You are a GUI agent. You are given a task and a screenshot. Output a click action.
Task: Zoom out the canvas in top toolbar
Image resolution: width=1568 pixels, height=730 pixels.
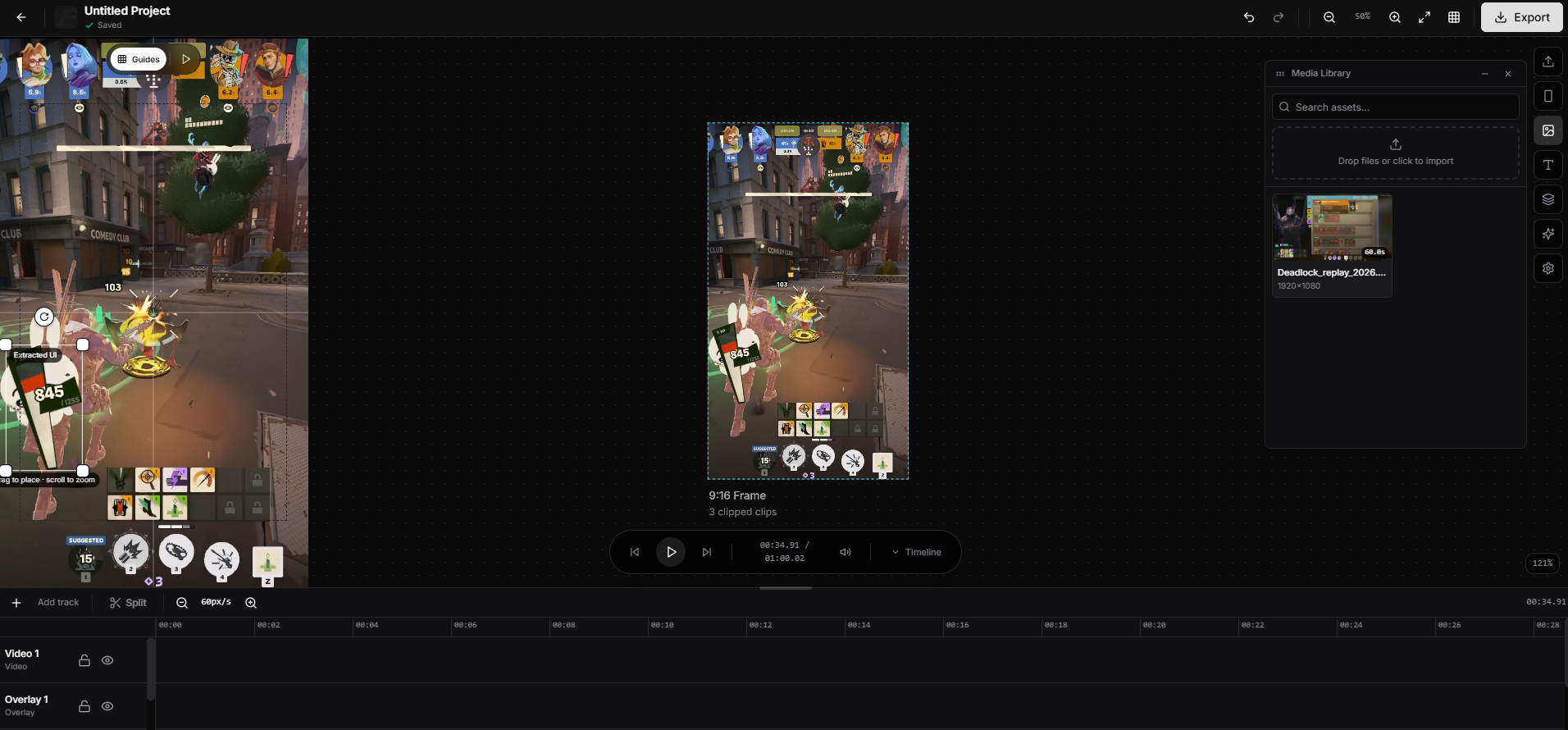pyautogui.click(x=1329, y=17)
